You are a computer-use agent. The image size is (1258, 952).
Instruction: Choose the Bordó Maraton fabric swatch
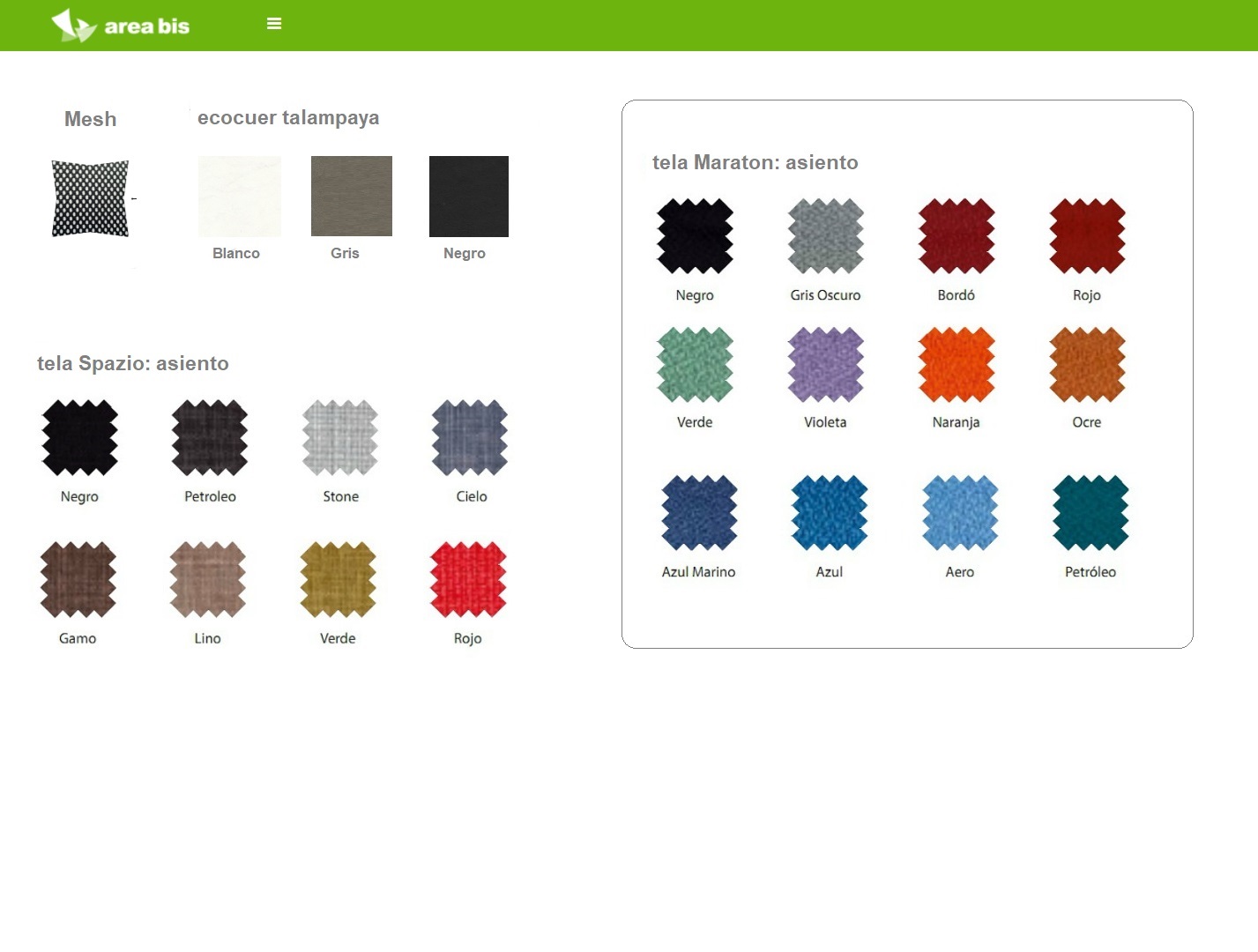pos(957,236)
